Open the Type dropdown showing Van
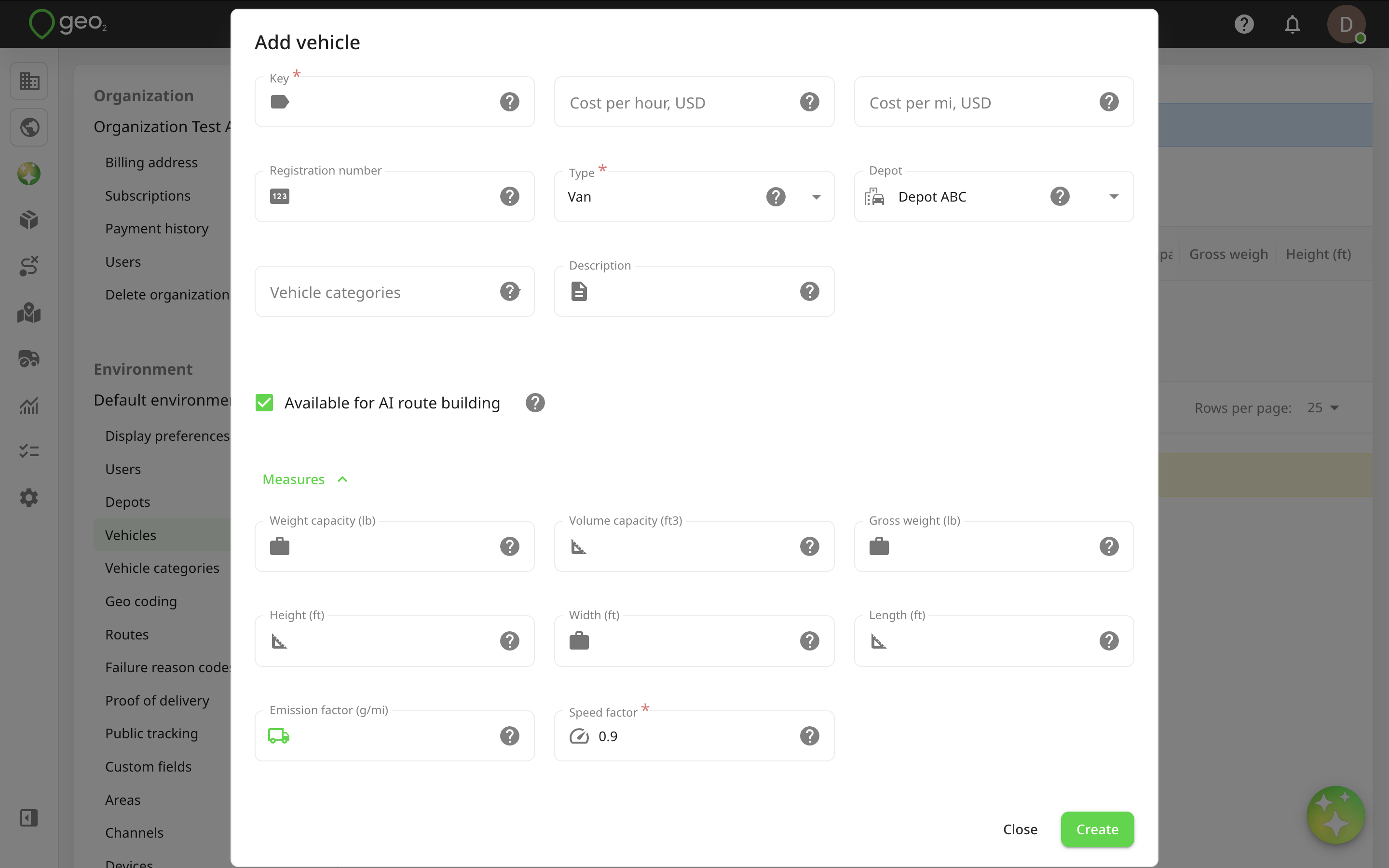This screenshot has width=1389, height=868. point(694,197)
